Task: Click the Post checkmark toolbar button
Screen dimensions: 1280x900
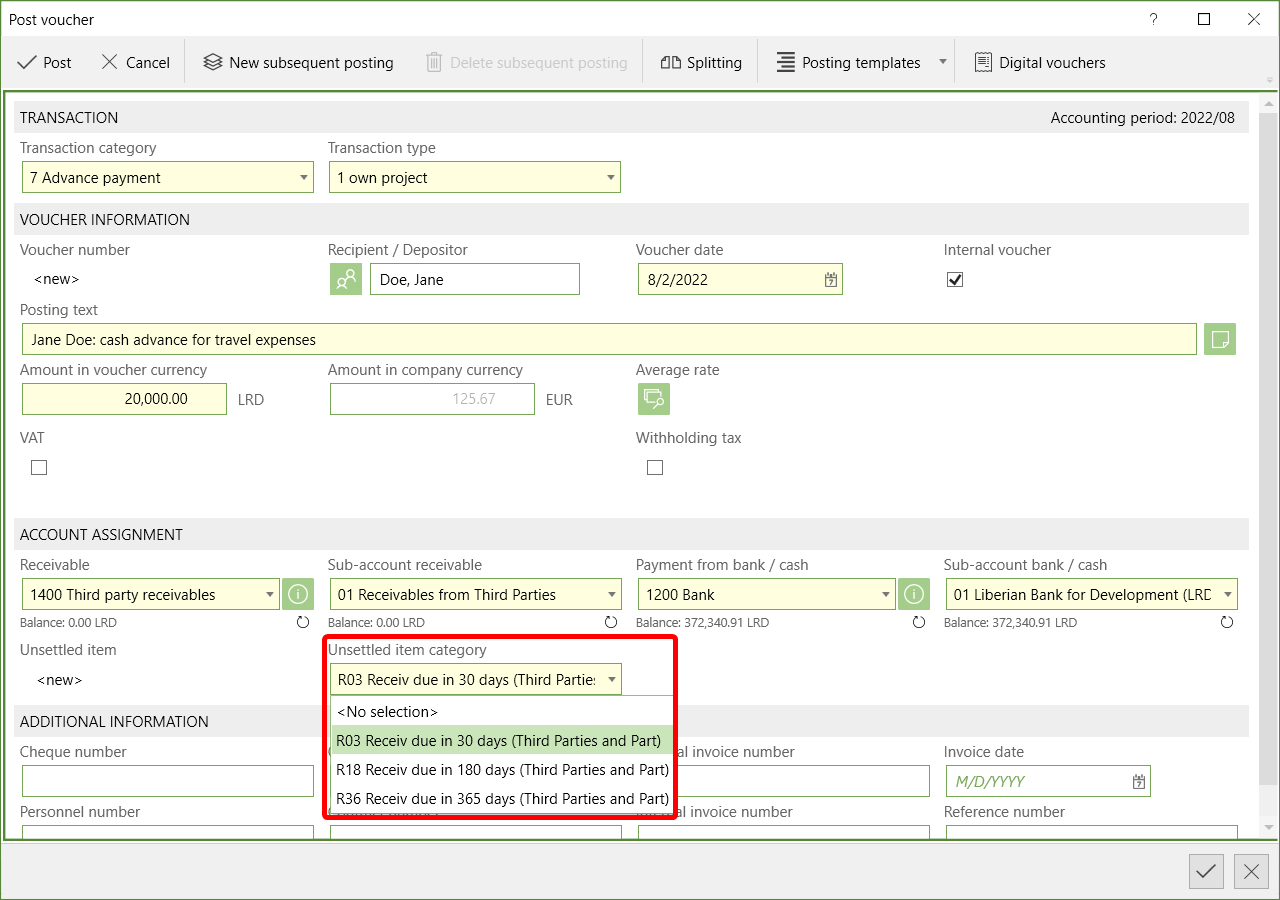Action: point(45,62)
